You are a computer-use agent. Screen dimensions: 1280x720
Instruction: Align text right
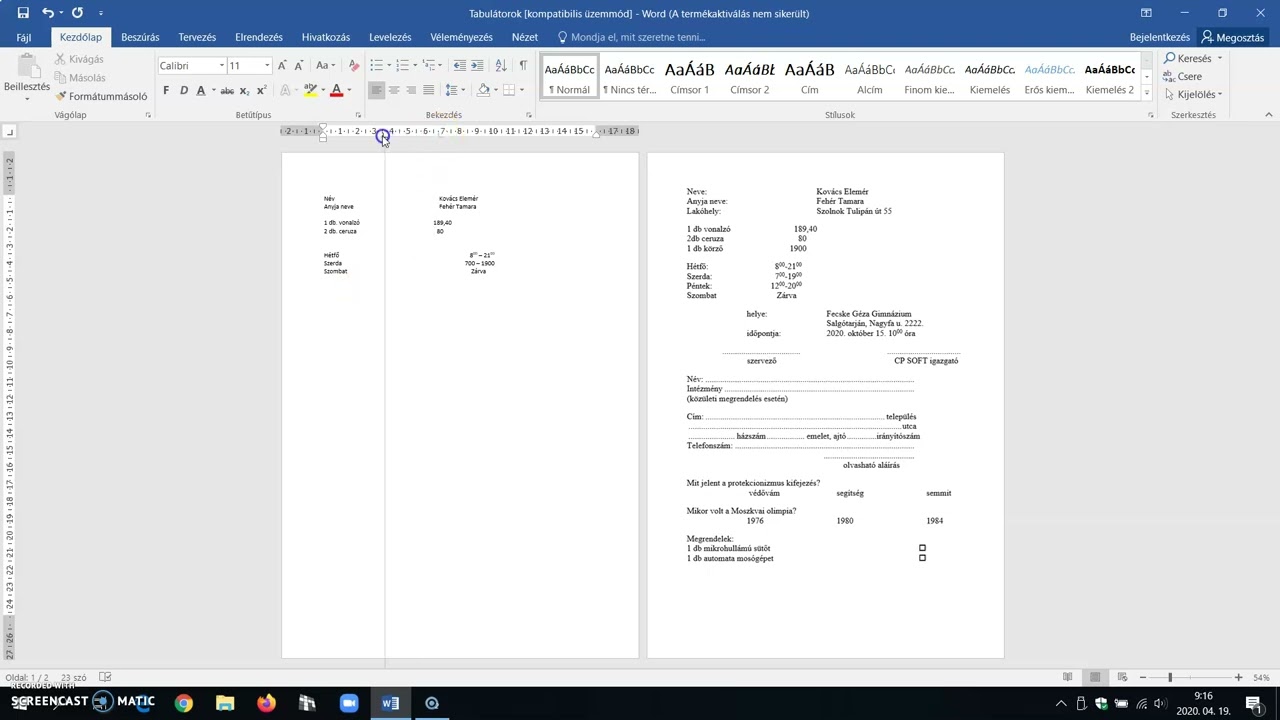(411, 90)
